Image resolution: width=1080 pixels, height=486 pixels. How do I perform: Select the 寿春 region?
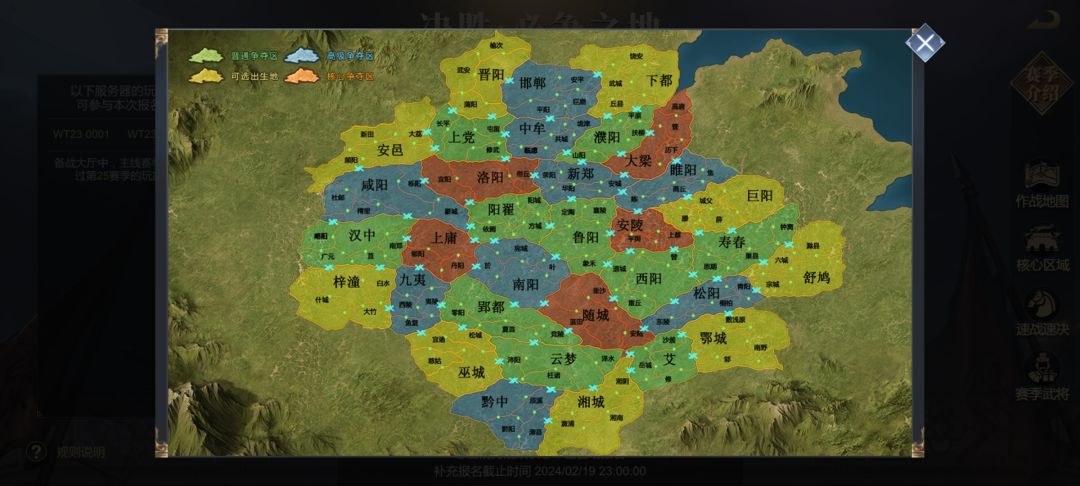click(731, 242)
